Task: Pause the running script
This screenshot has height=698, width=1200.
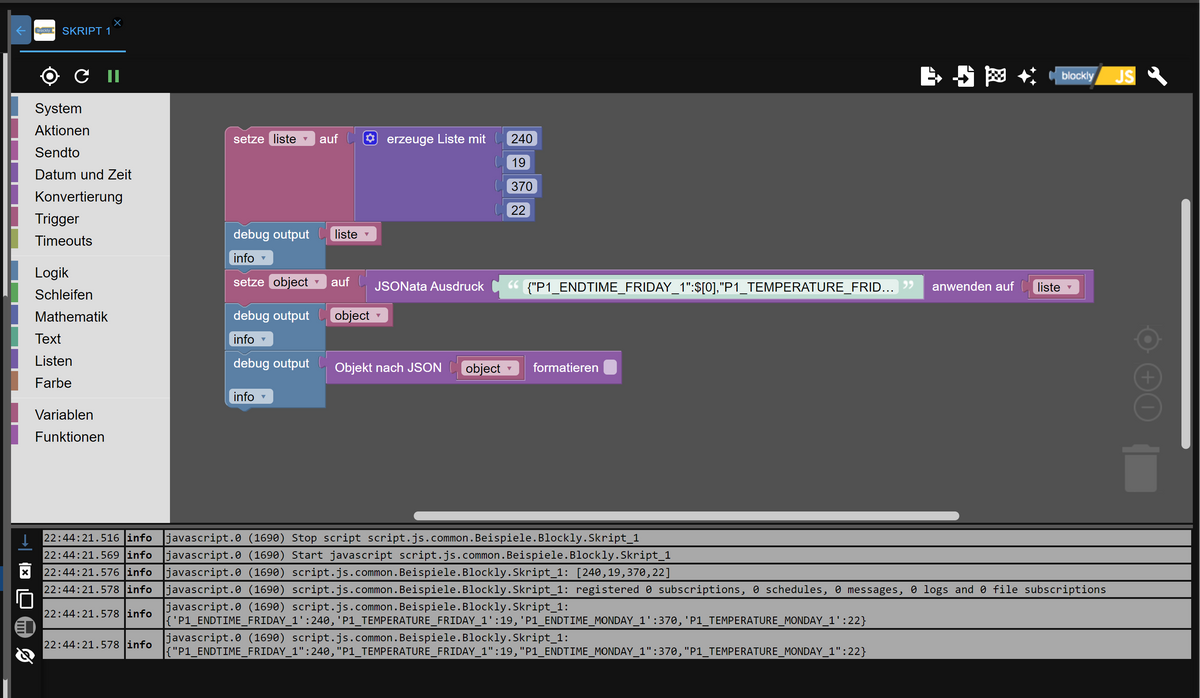Action: tap(113, 76)
